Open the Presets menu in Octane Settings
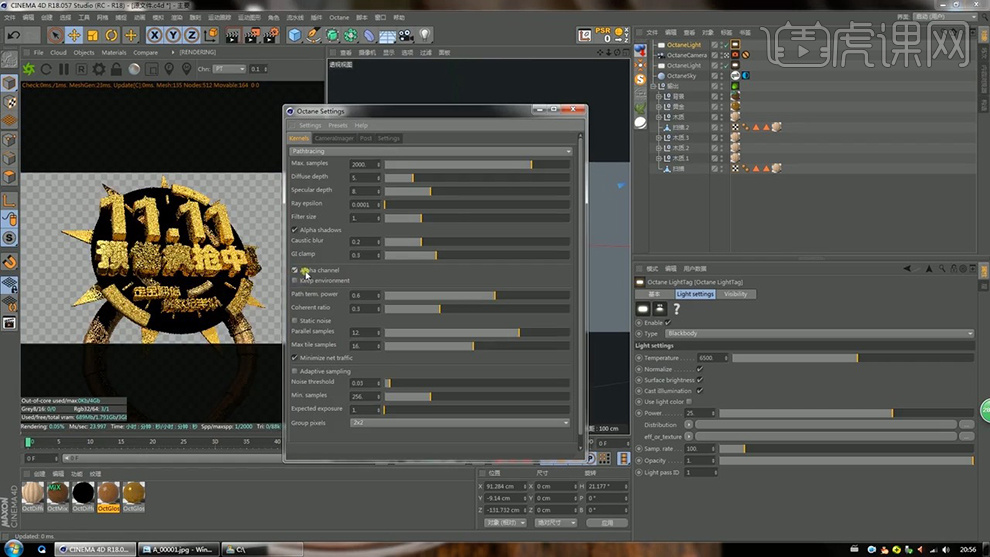 tap(338, 125)
